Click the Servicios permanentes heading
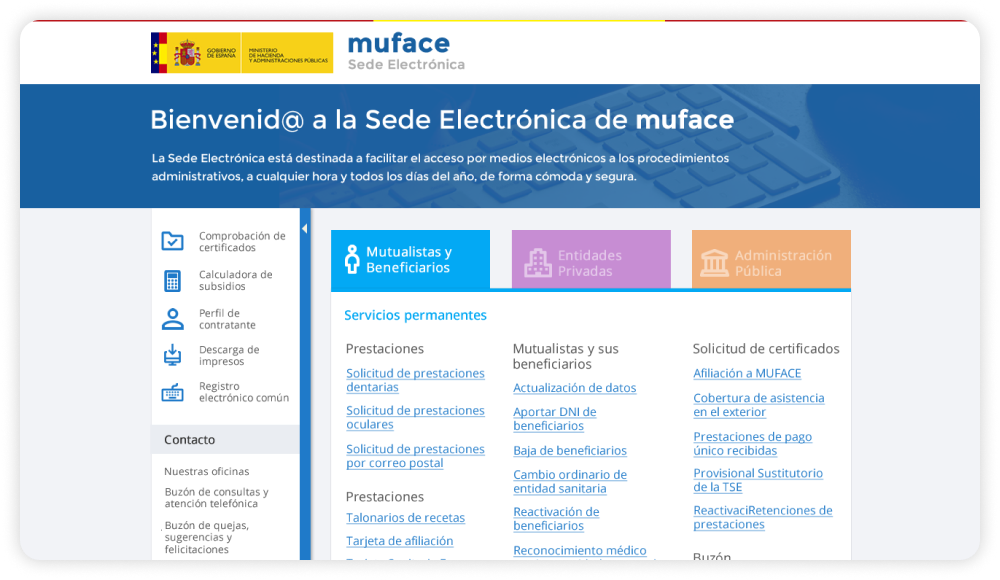Screen dimensions: 1000x580 click(415, 315)
